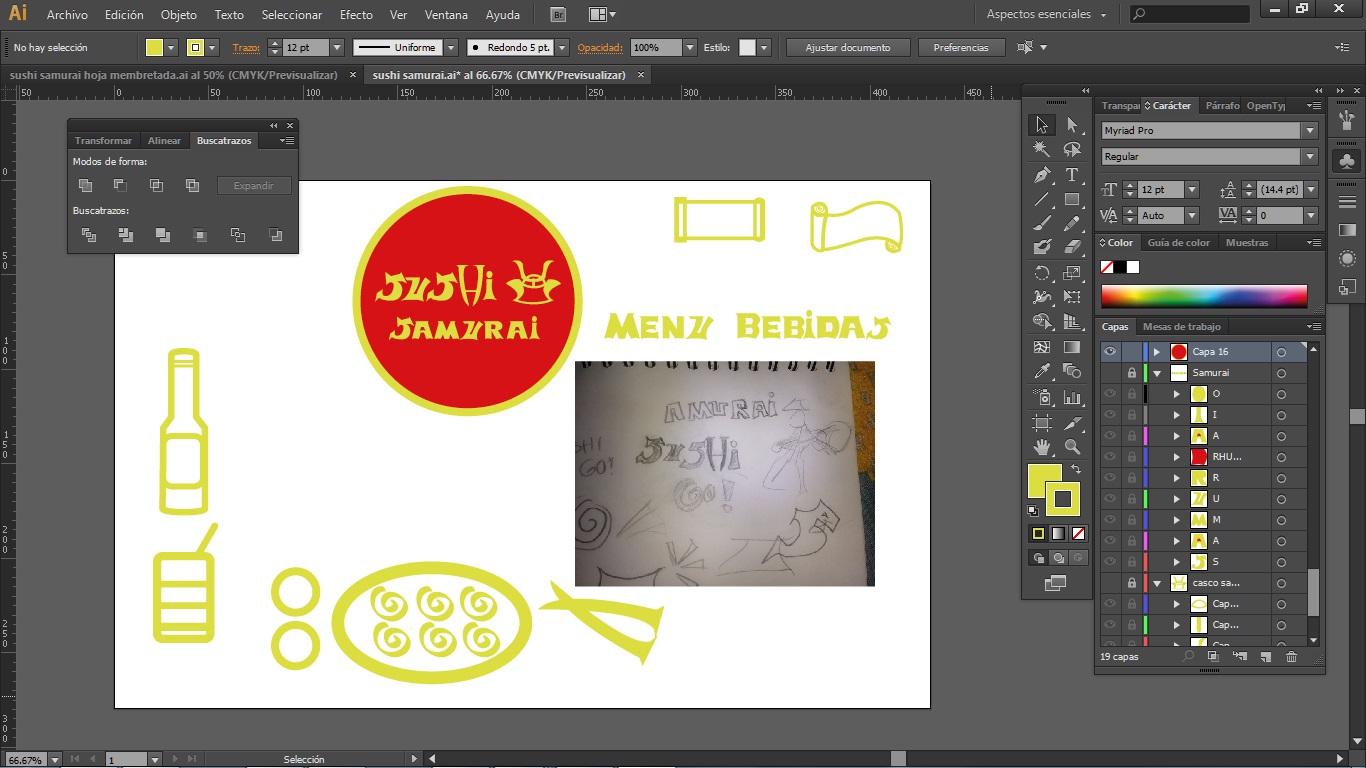1366x768 pixels.
Task: Toggle visibility of the M sublayer
Action: click(x=1109, y=520)
